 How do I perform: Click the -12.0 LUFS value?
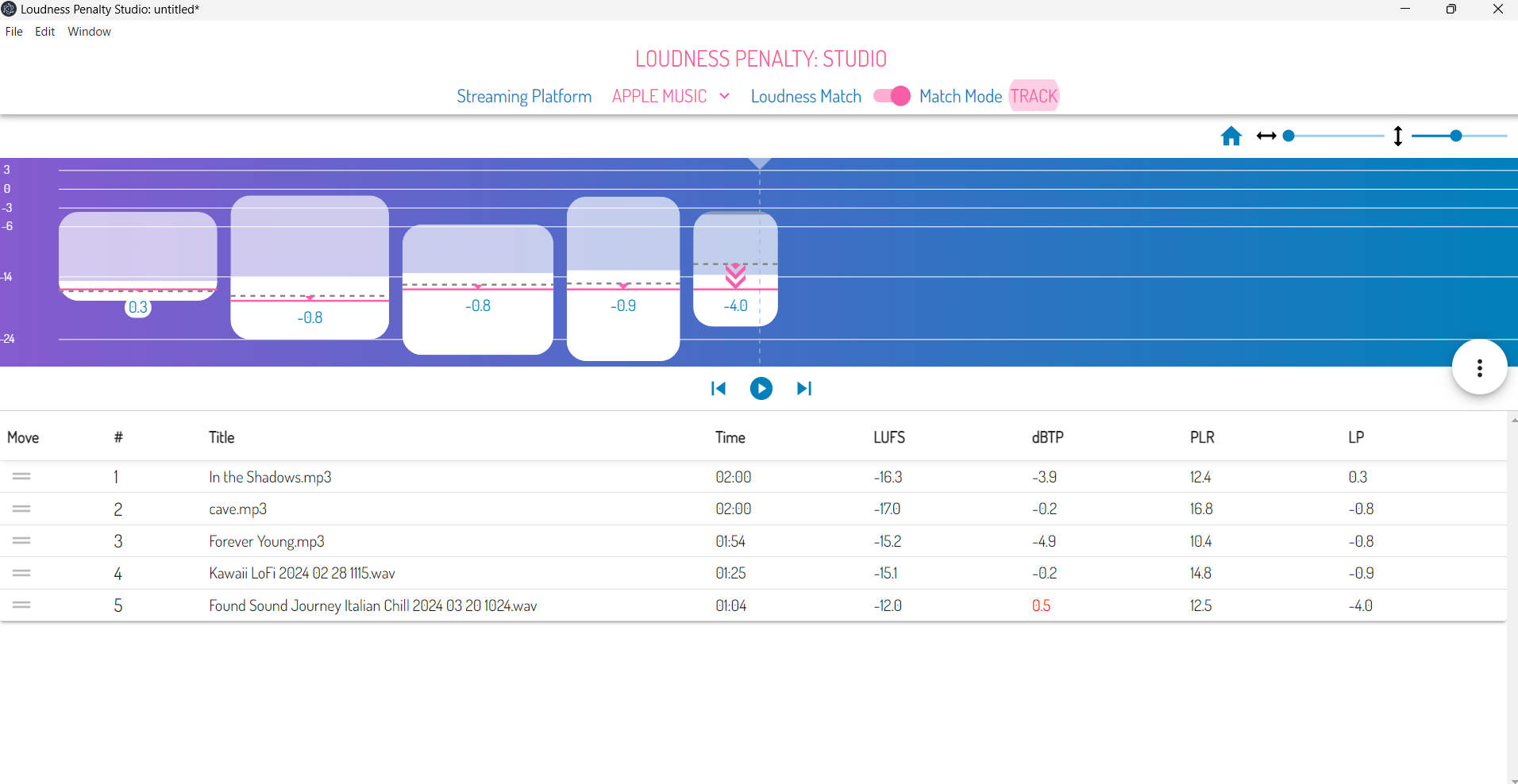[888, 605]
